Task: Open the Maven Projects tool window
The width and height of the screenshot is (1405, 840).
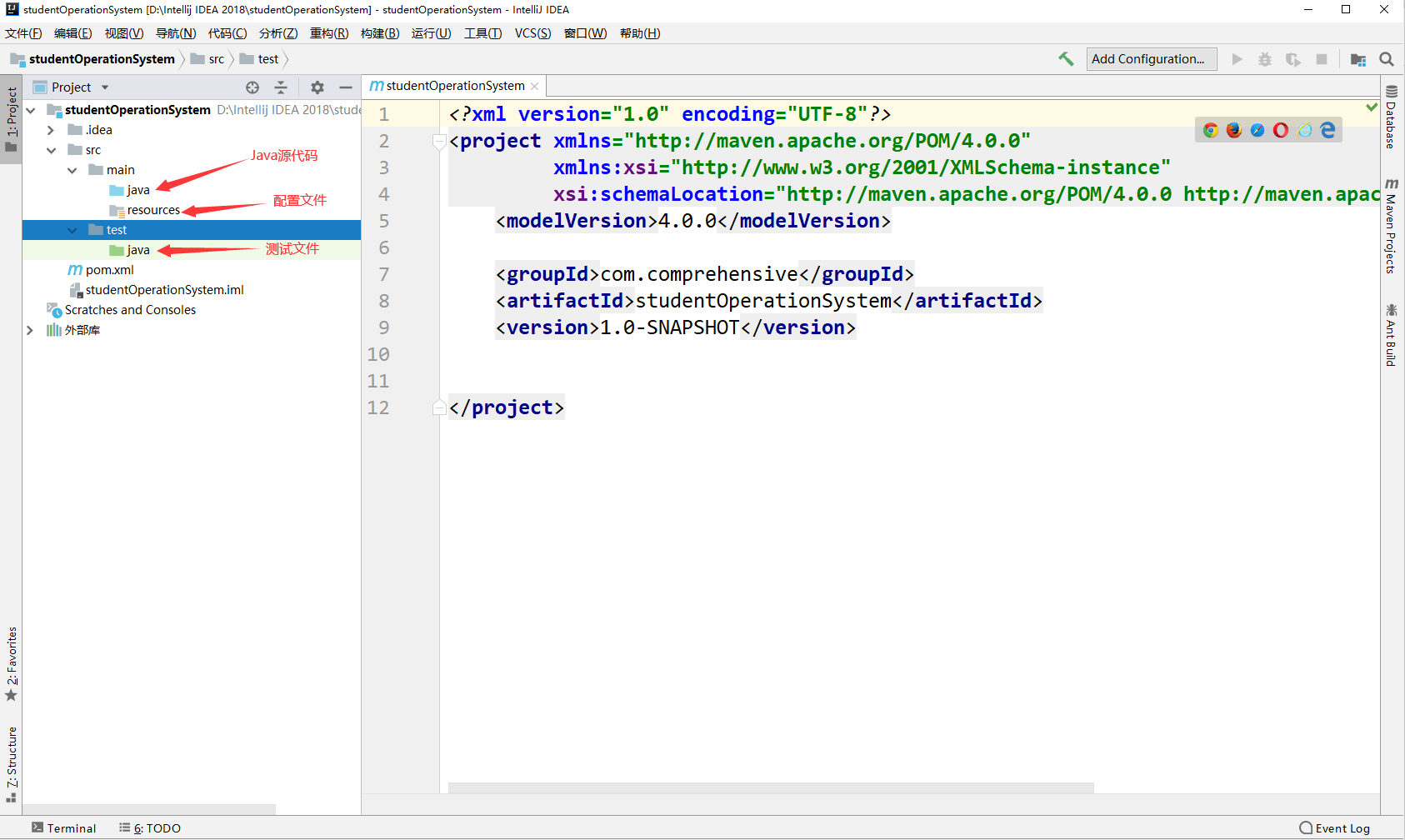Action: coord(1392,226)
